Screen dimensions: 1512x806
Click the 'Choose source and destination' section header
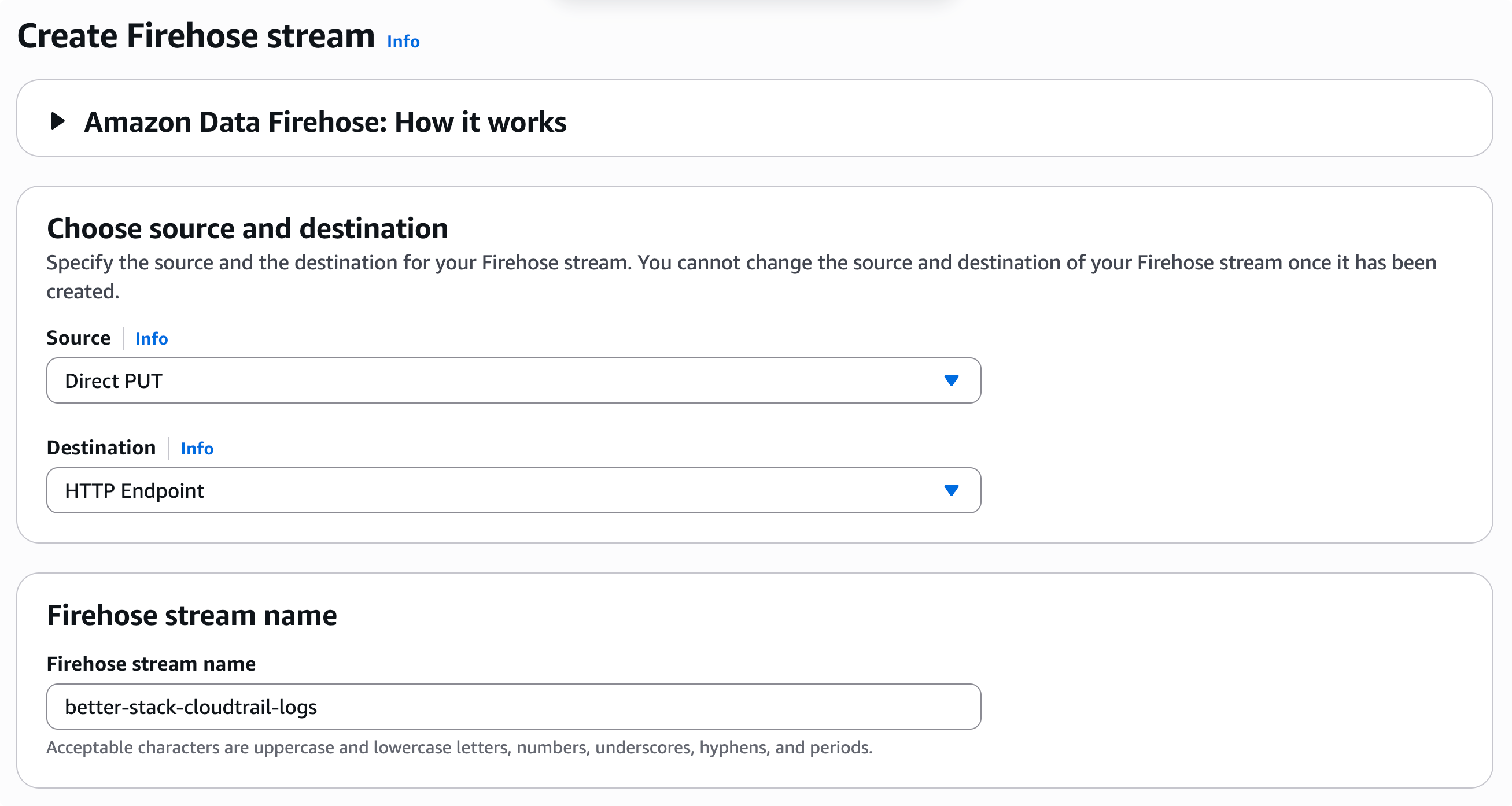[248, 228]
